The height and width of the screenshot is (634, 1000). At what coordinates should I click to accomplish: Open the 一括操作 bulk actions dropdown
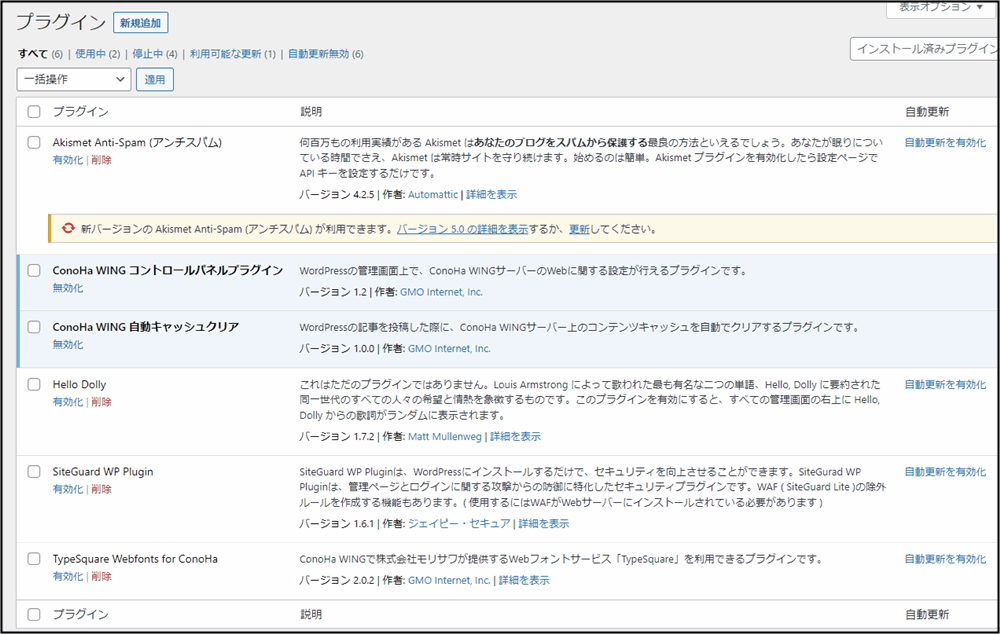click(x=73, y=79)
